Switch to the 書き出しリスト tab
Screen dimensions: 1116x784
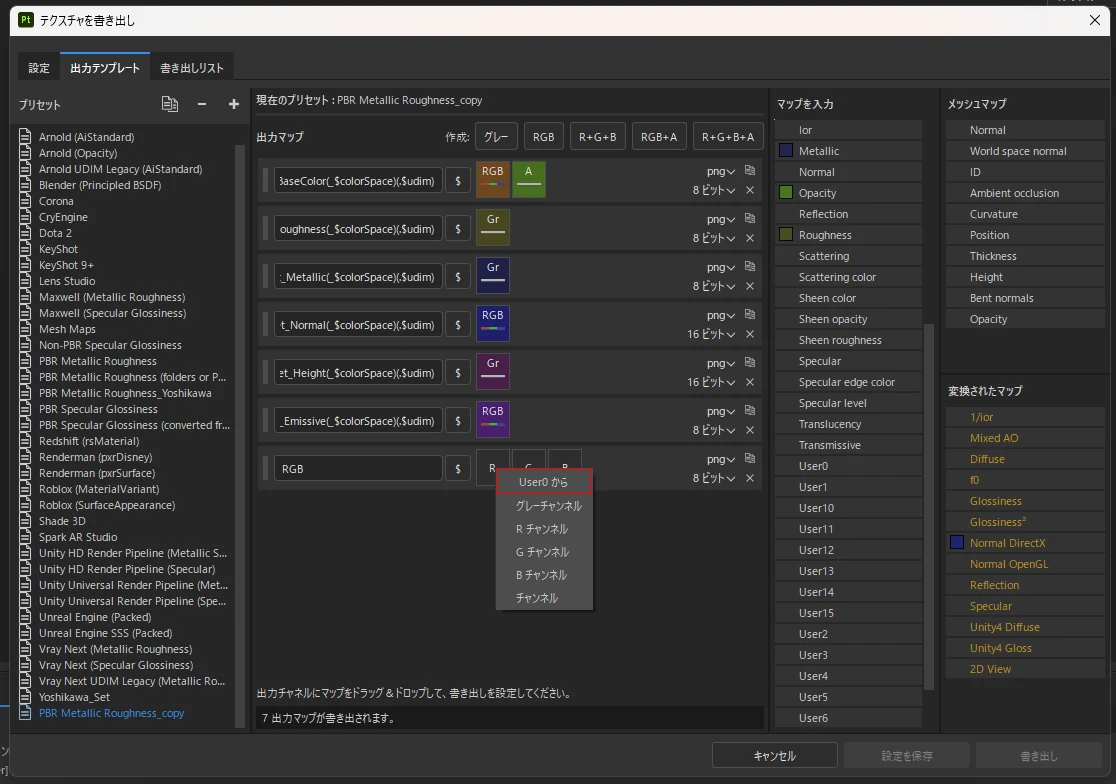click(x=191, y=68)
